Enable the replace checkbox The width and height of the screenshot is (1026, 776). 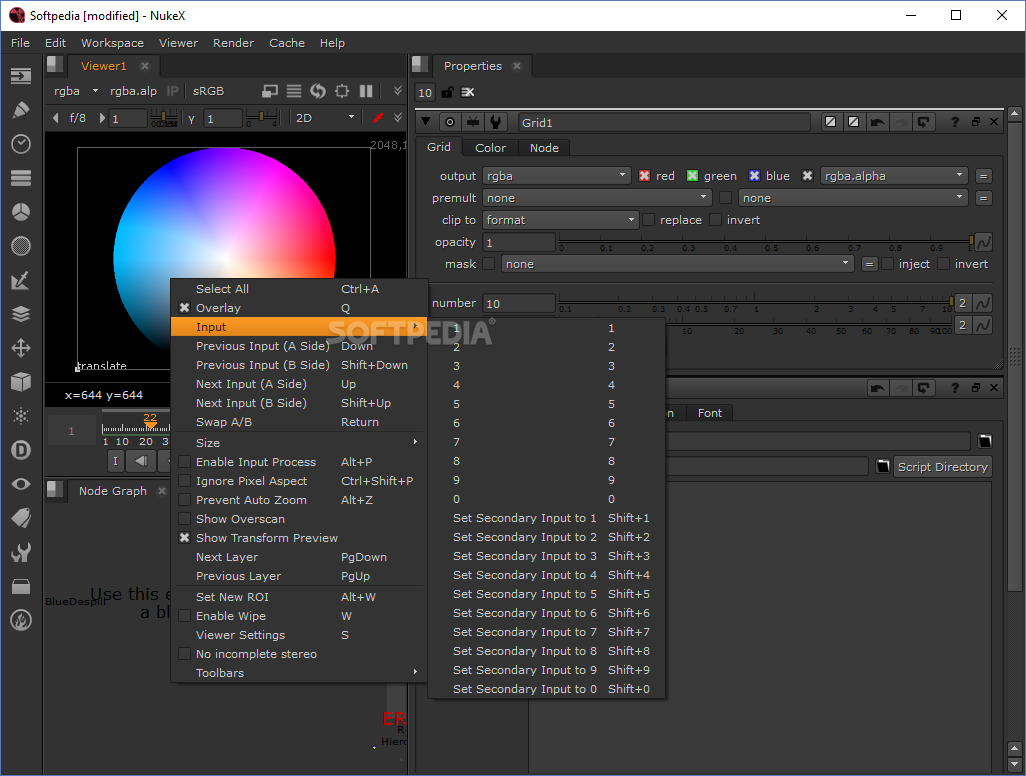[x=648, y=220]
